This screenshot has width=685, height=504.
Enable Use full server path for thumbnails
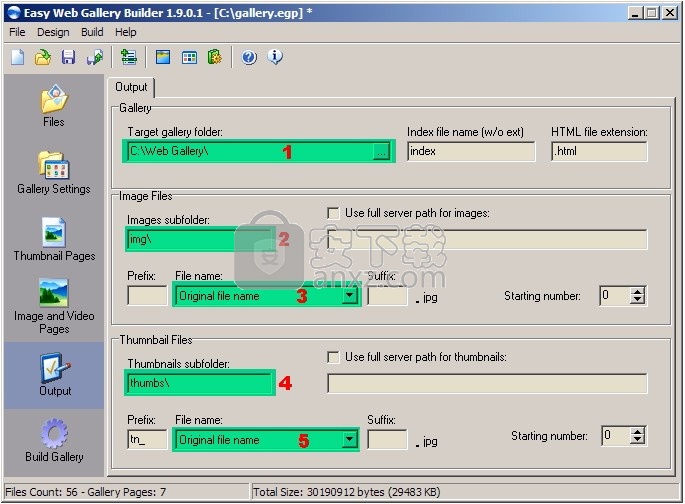(333, 357)
